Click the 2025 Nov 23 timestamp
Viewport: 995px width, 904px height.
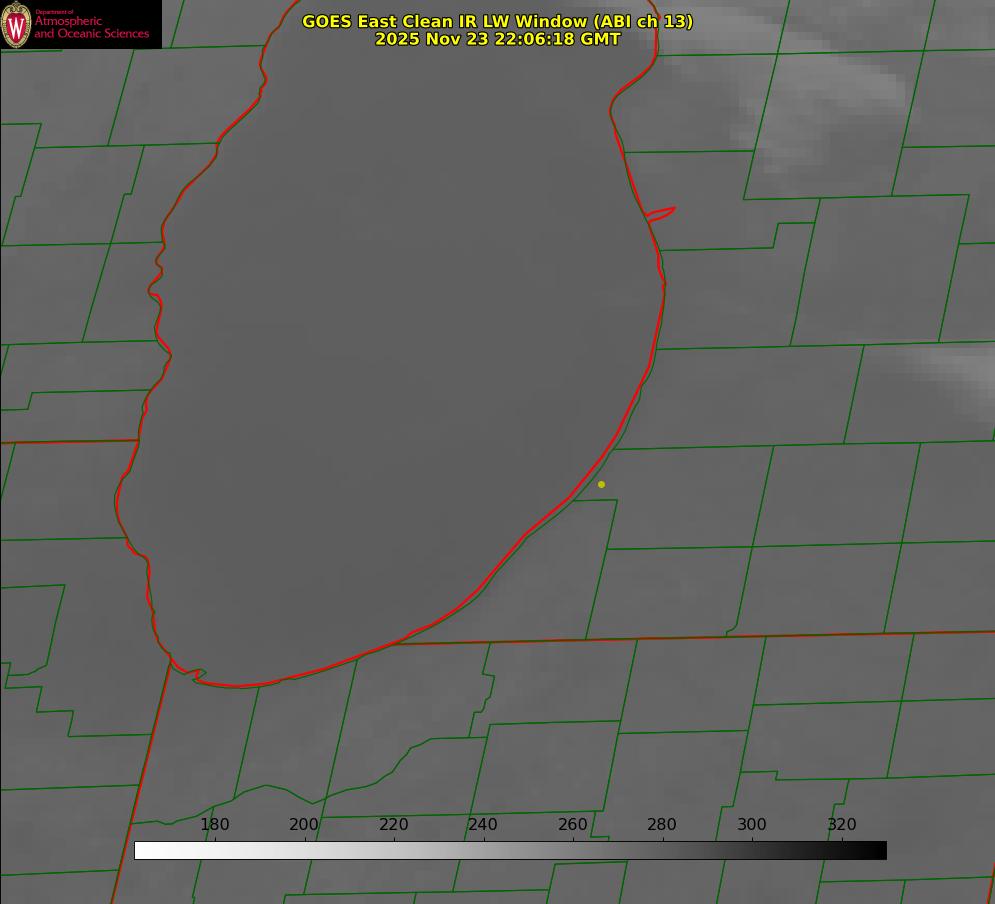pos(497,39)
